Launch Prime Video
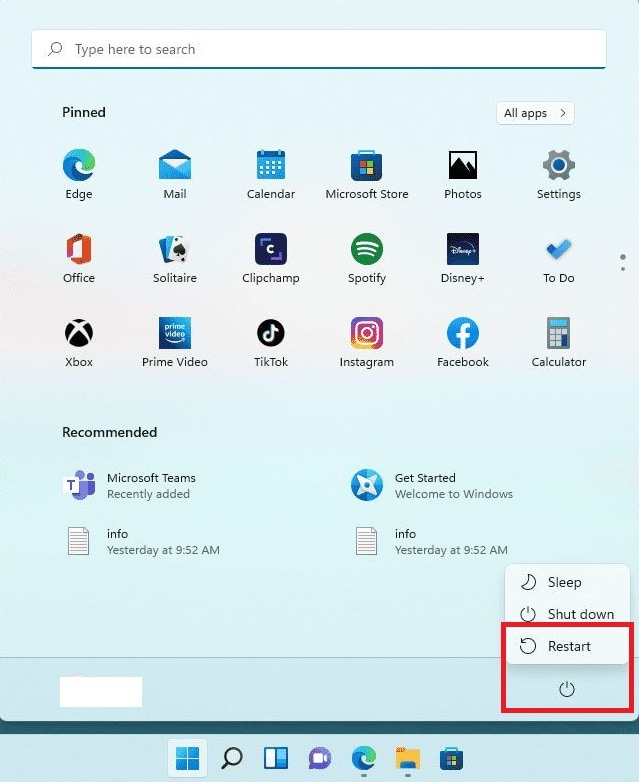 point(175,342)
